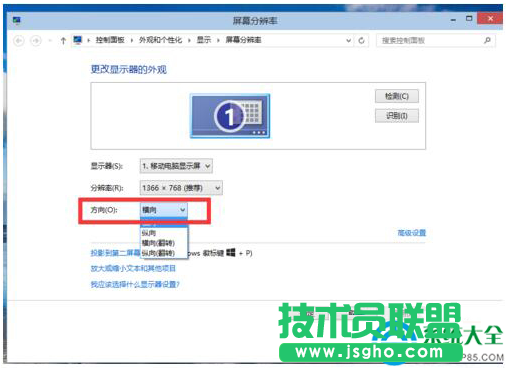Screen dimensions: 506x368
Task: Expand breadcrumb arrow after 控制面板
Action: click(x=132, y=41)
